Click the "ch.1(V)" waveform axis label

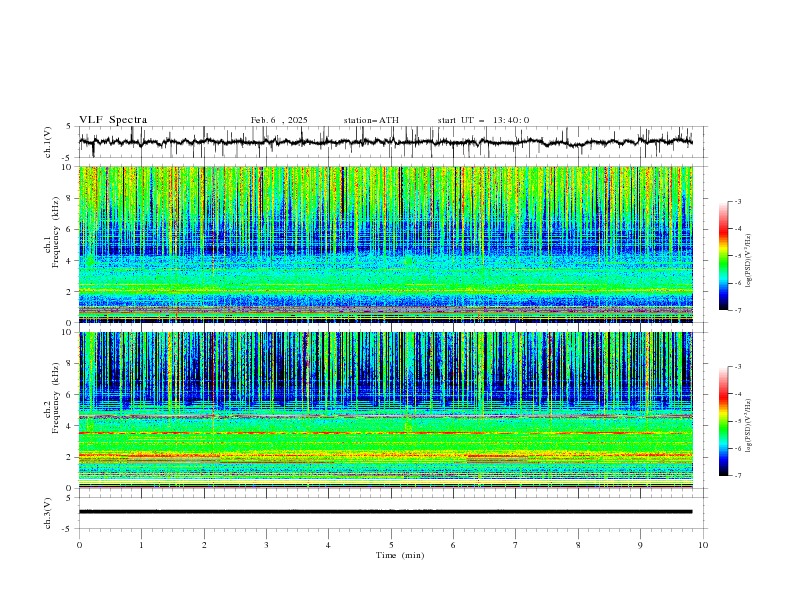click(48, 142)
